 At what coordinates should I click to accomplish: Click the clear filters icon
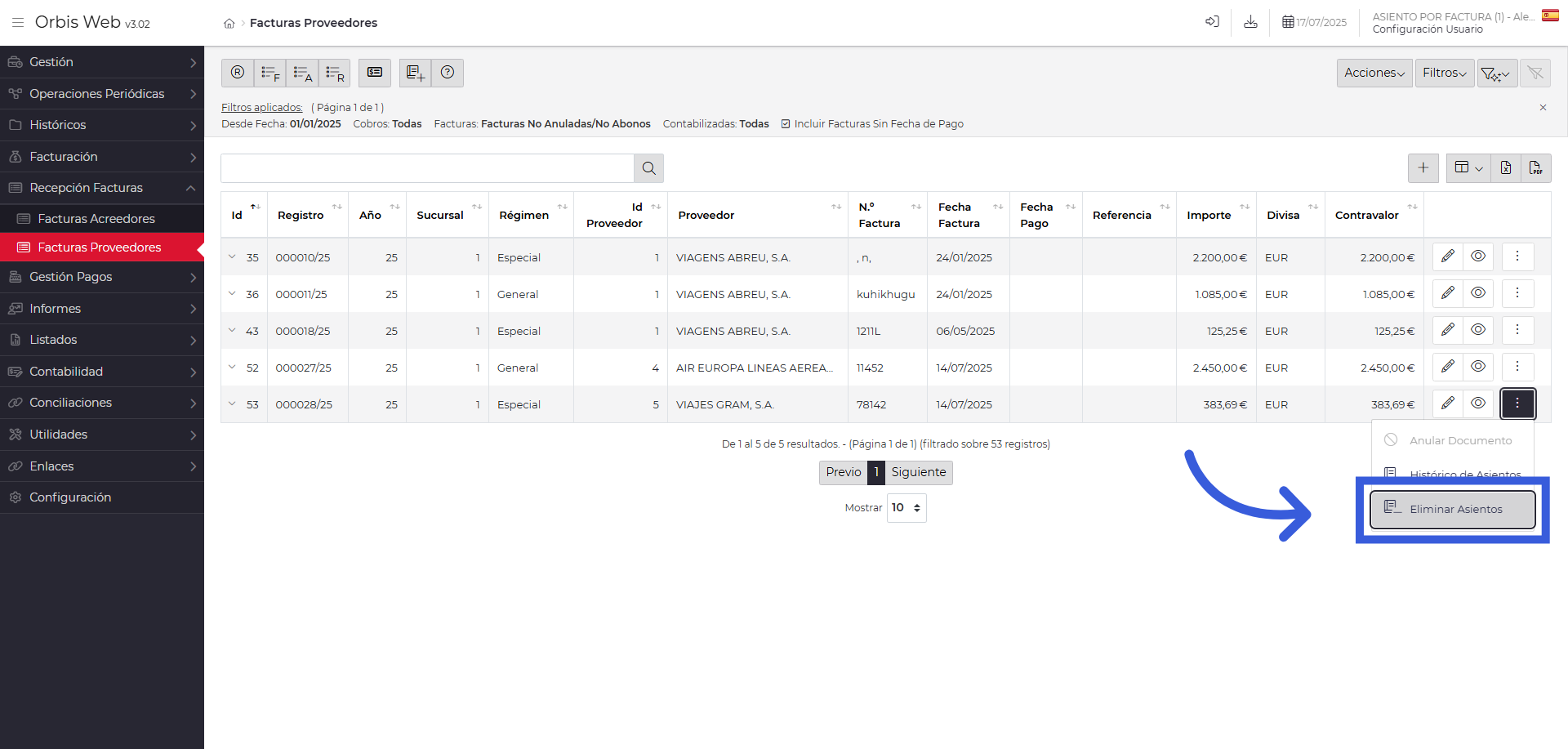point(1535,74)
